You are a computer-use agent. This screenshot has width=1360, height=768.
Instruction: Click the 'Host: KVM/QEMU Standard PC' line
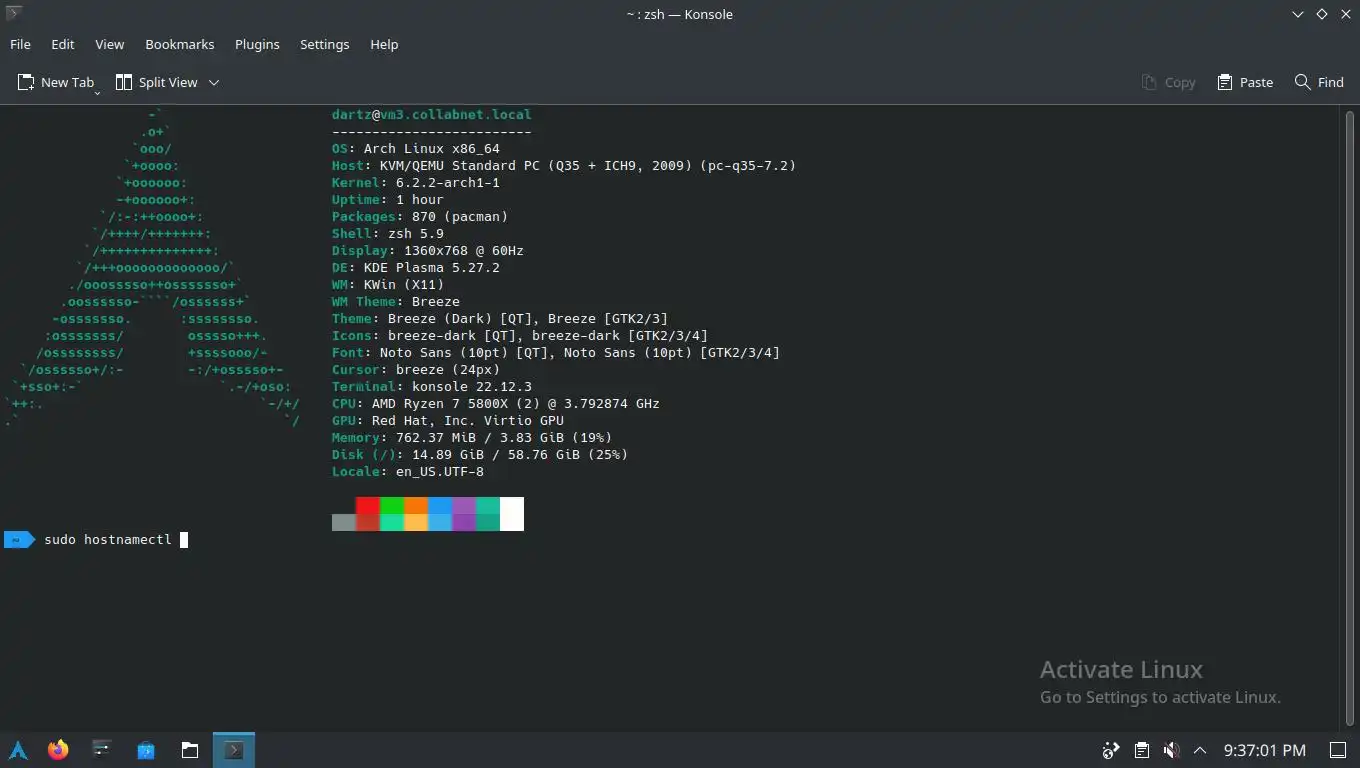[564, 166]
